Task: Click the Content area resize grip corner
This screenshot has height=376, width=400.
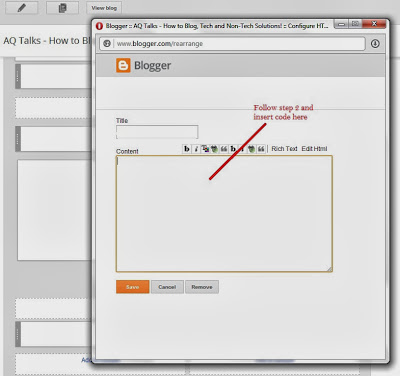Action: click(x=329, y=269)
